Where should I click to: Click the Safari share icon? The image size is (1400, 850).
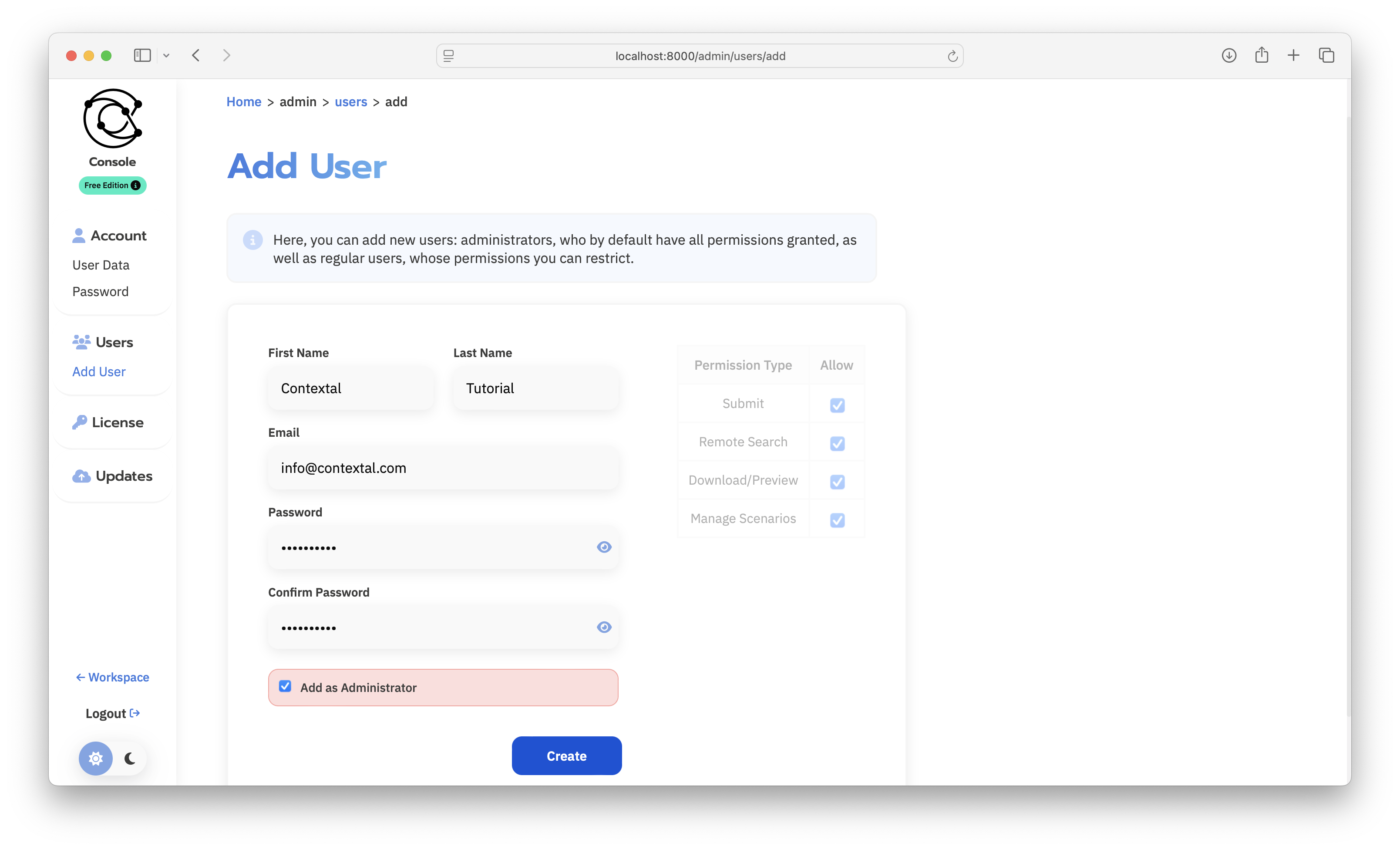(x=1262, y=55)
